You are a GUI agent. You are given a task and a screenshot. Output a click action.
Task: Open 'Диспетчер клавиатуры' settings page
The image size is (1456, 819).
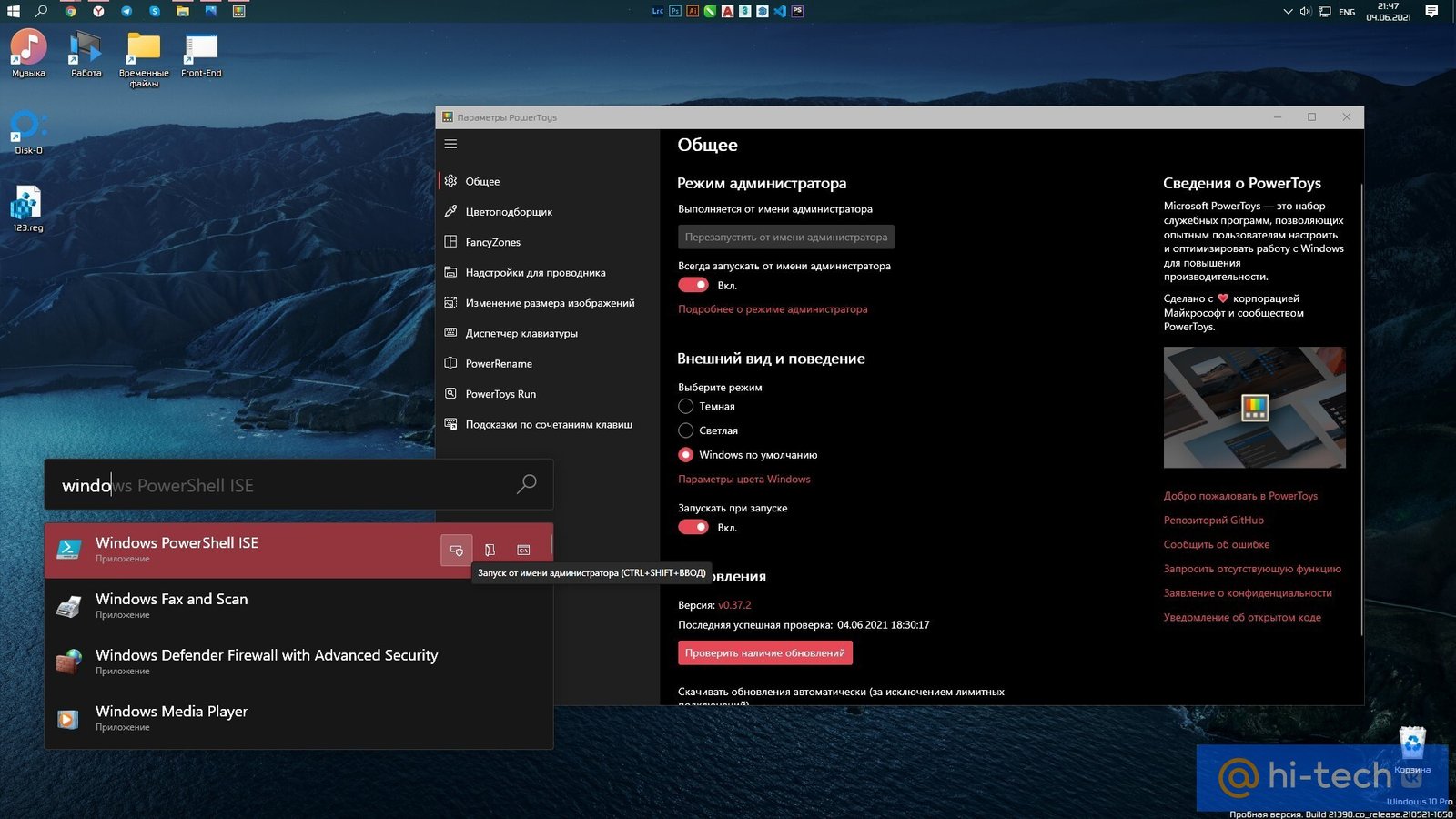click(548, 333)
